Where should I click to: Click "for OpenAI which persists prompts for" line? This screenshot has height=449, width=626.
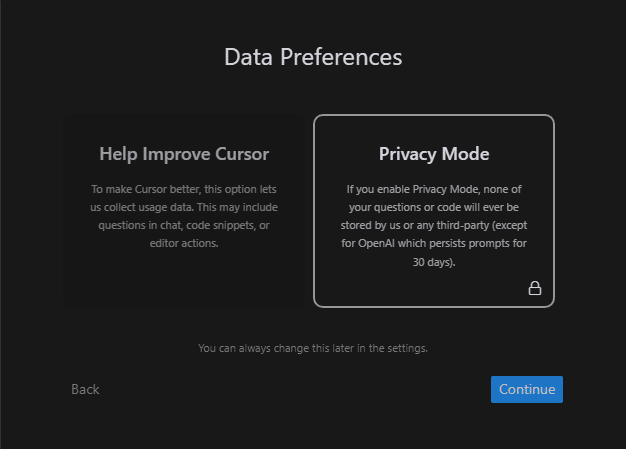coord(434,243)
